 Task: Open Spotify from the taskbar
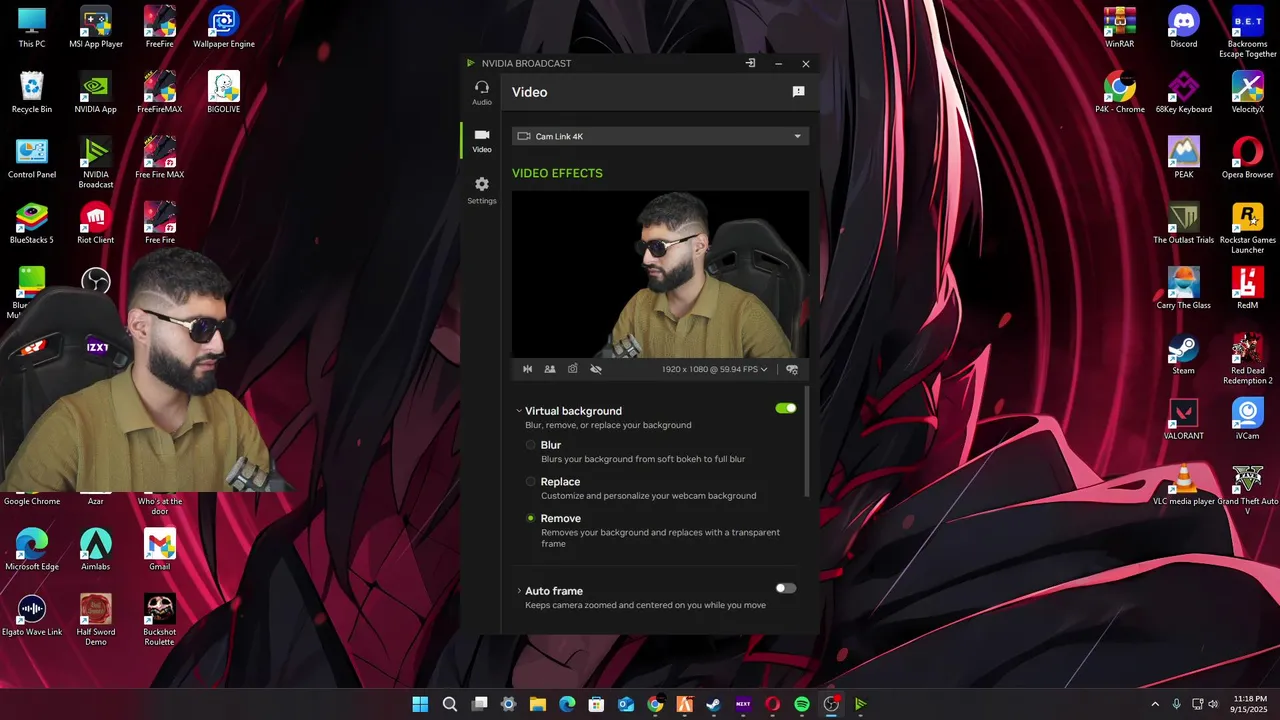(801, 704)
